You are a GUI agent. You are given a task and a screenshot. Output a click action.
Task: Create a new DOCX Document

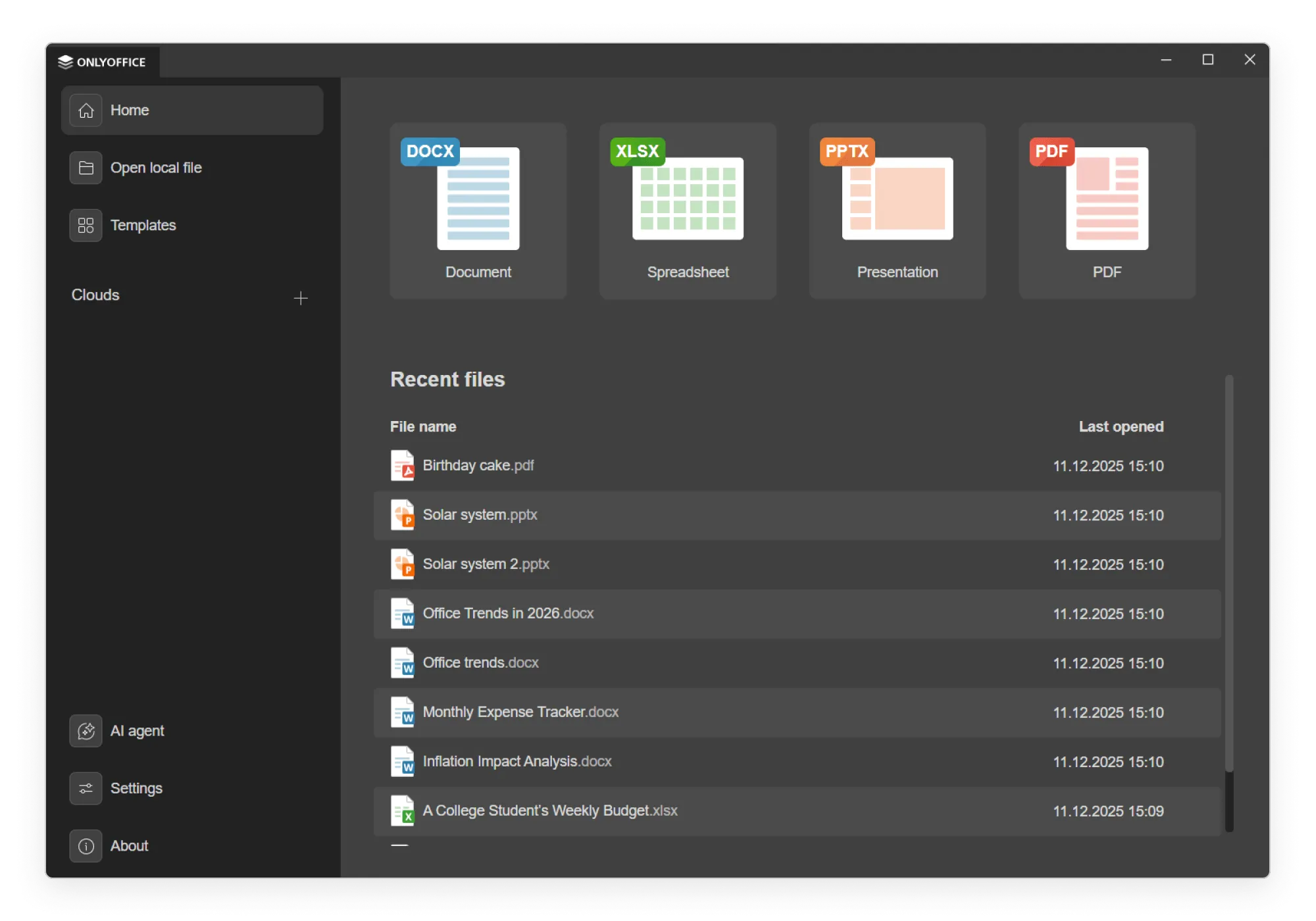(478, 211)
